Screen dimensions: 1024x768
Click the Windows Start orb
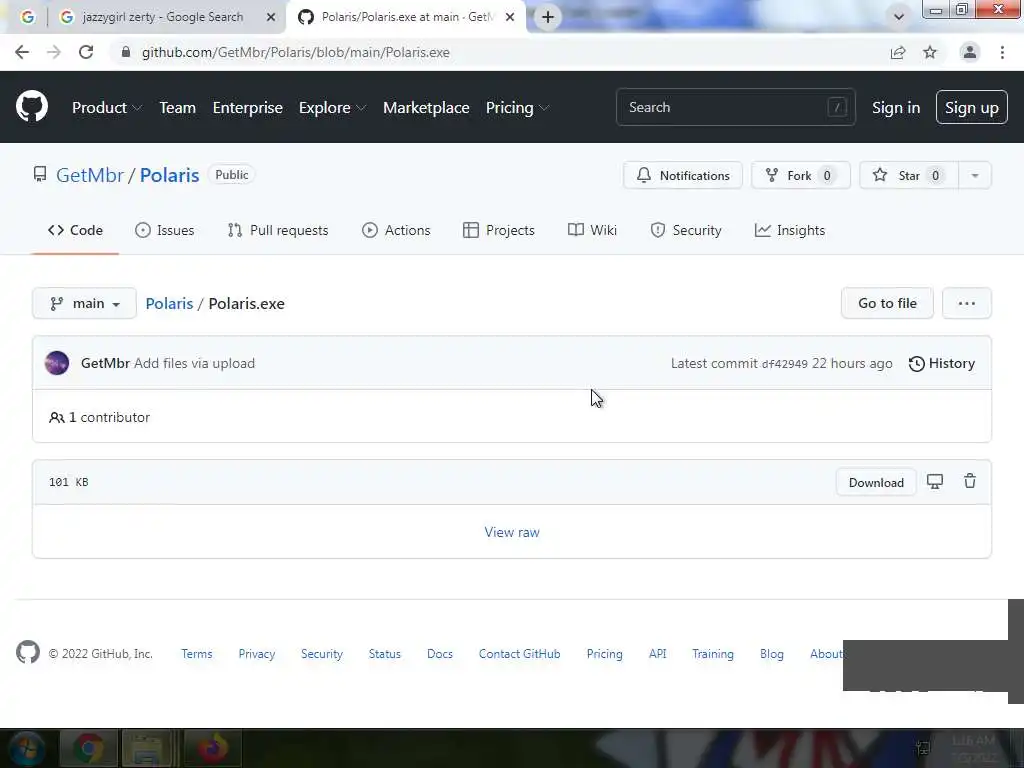27,748
